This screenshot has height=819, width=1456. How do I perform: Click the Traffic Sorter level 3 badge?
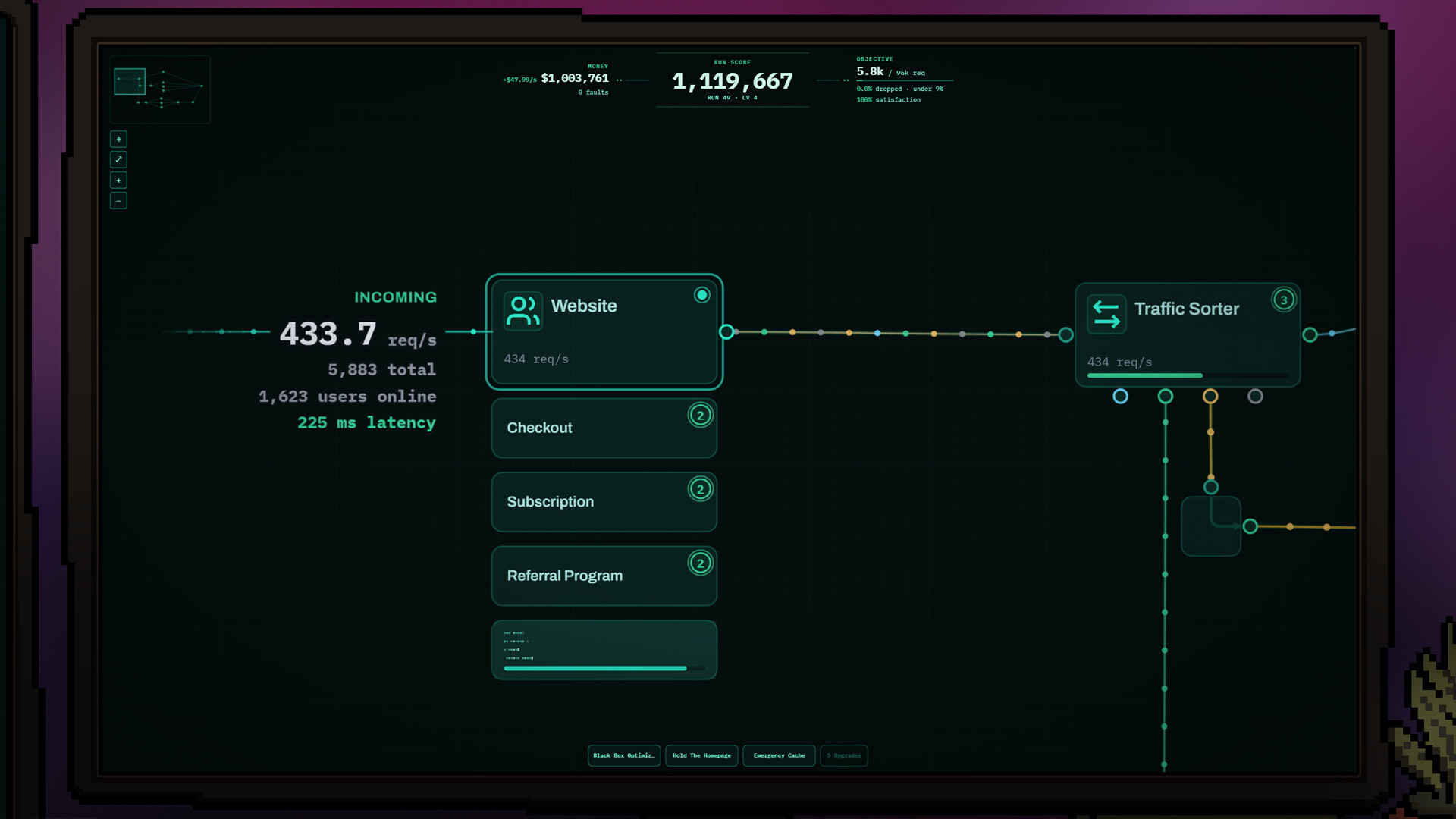[1284, 300]
